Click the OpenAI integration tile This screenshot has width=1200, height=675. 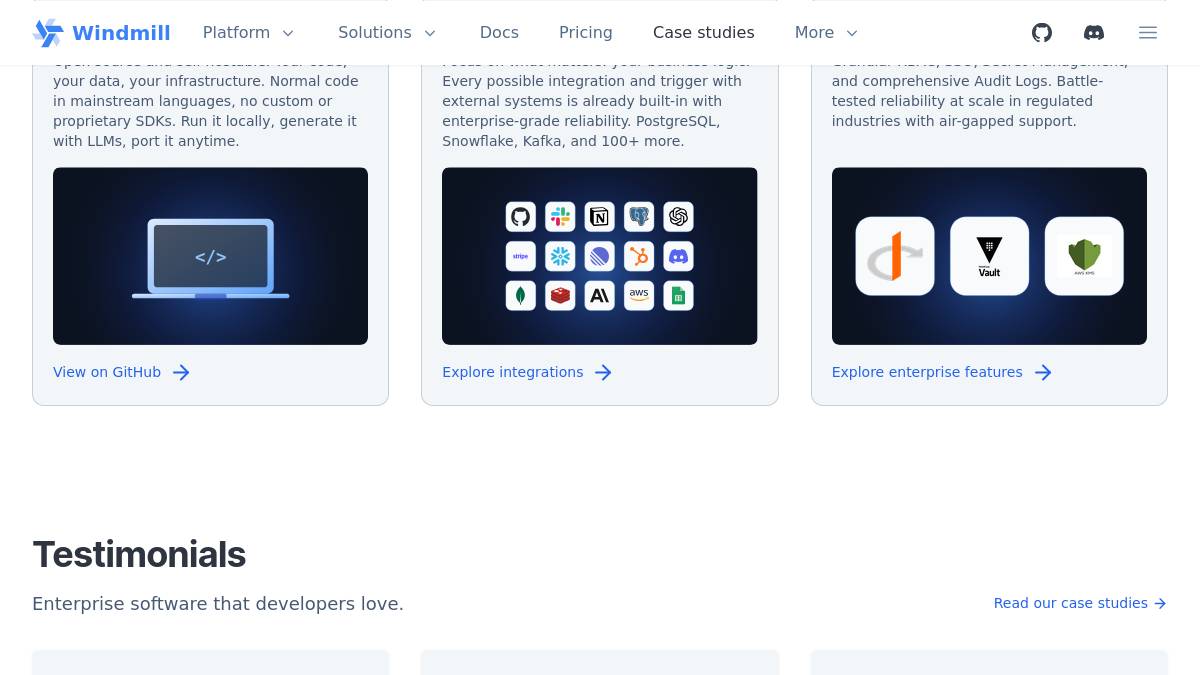[x=678, y=217]
